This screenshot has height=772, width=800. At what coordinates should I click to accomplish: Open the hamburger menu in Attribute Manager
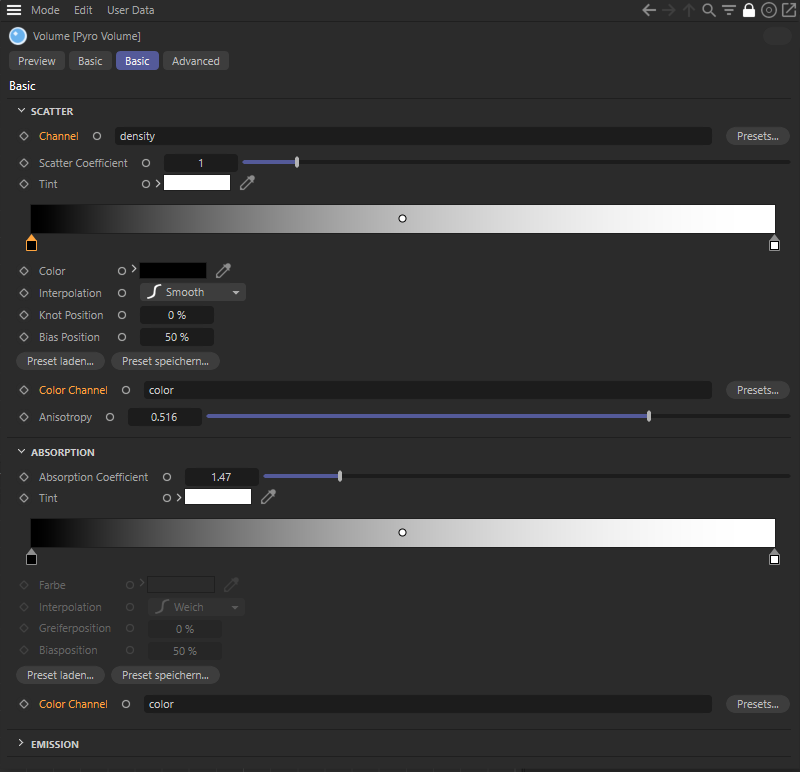click(15, 10)
